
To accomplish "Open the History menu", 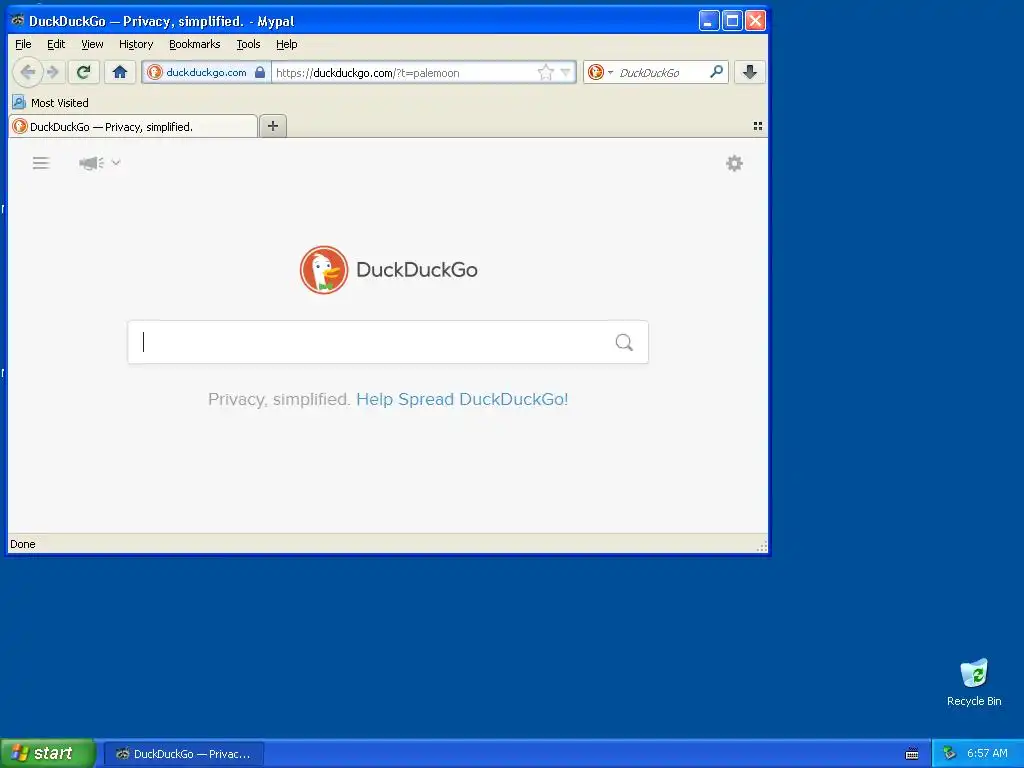I will tap(136, 44).
